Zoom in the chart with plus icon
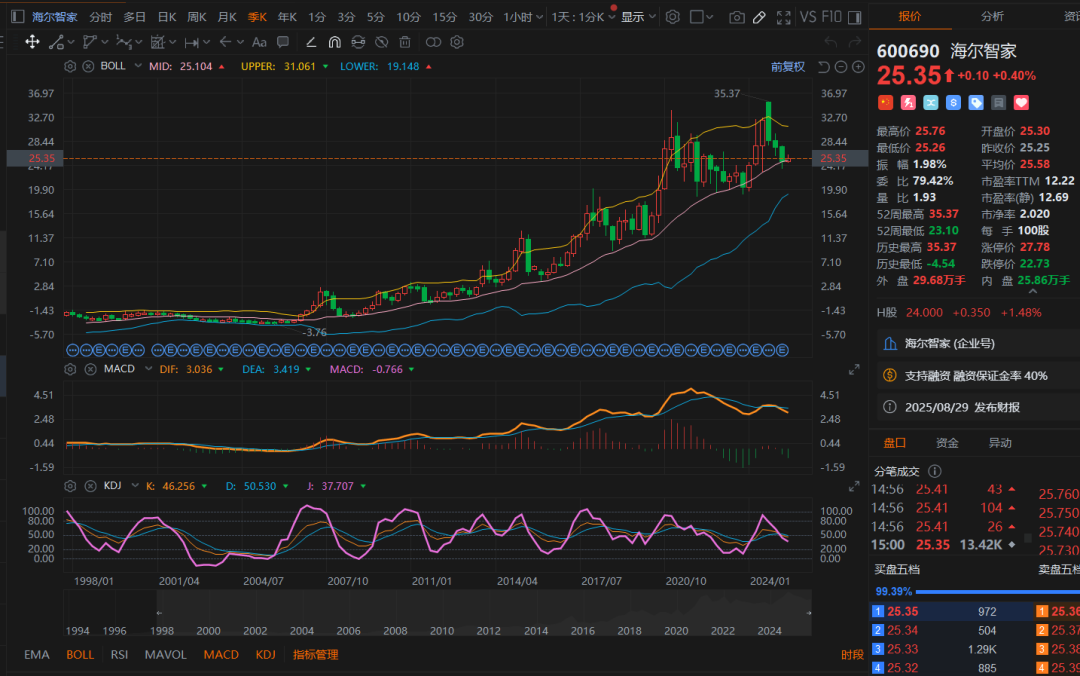 858,67
